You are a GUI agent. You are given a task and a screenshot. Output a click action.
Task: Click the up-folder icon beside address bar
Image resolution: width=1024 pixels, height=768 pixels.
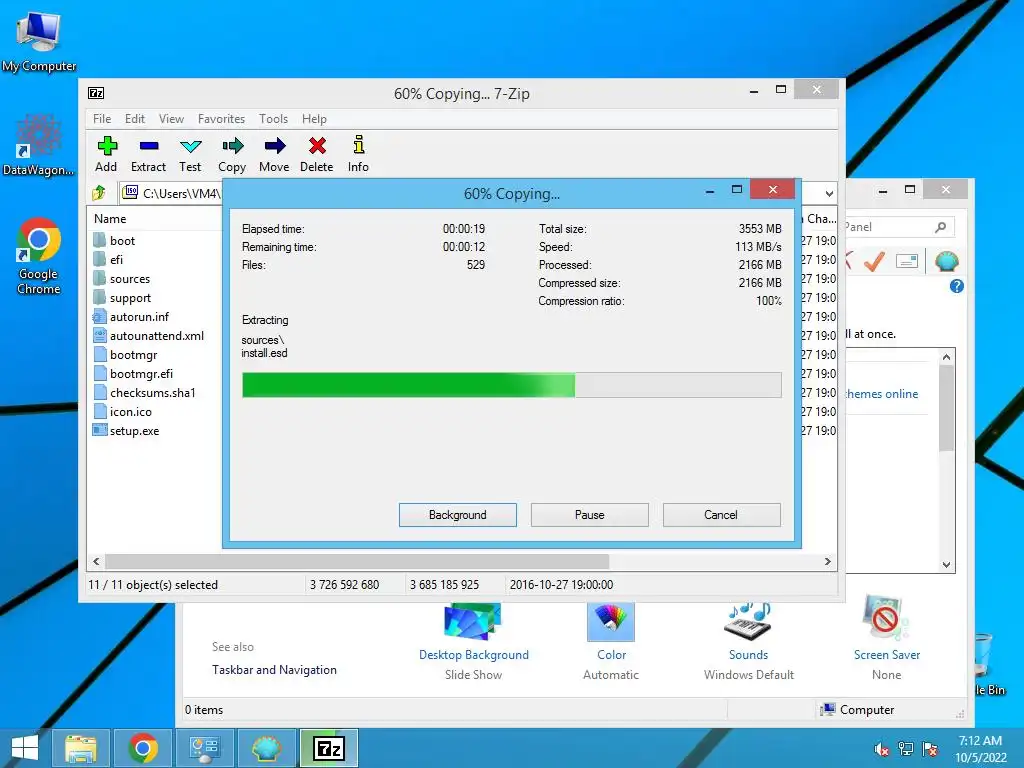point(99,193)
